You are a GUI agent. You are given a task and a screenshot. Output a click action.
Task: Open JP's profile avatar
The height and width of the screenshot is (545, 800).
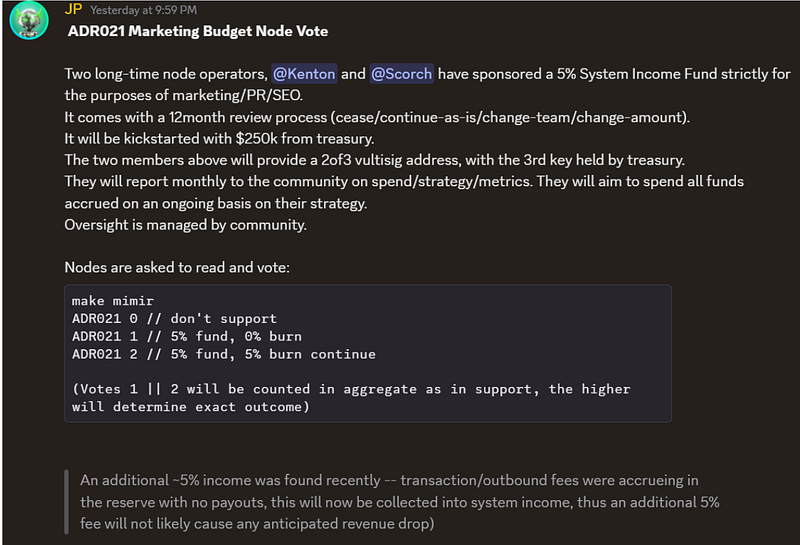(29, 20)
